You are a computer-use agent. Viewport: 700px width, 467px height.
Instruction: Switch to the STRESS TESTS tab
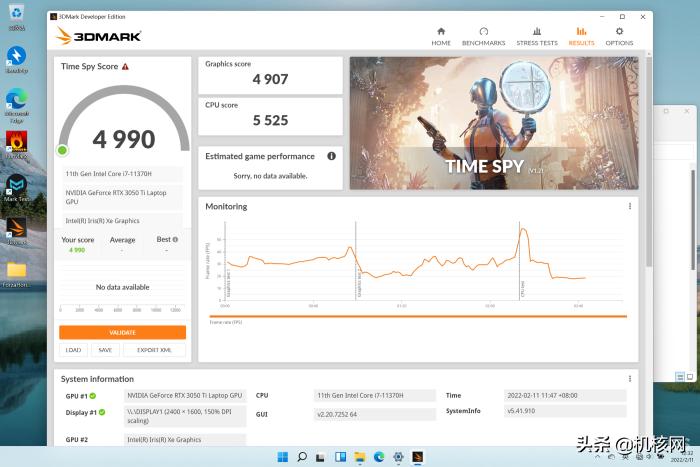coord(537,37)
